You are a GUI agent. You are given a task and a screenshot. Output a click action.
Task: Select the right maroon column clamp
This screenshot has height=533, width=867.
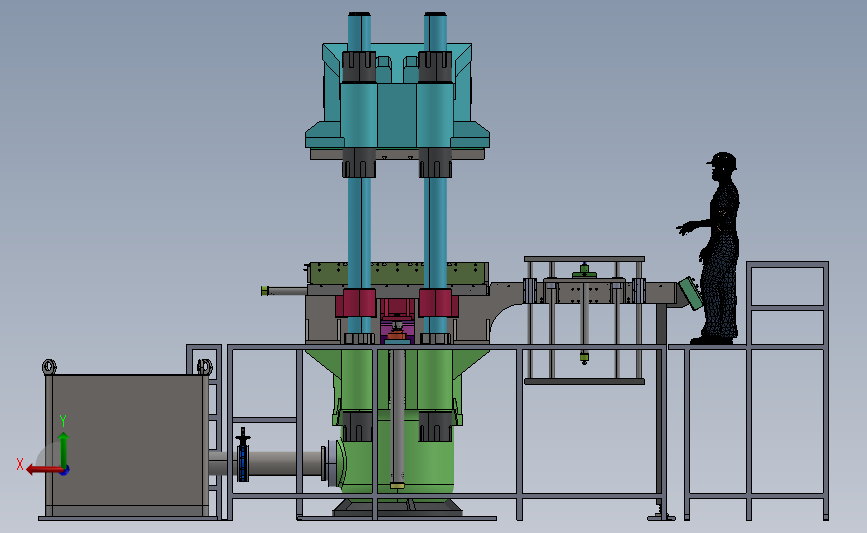tap(438, 303)
